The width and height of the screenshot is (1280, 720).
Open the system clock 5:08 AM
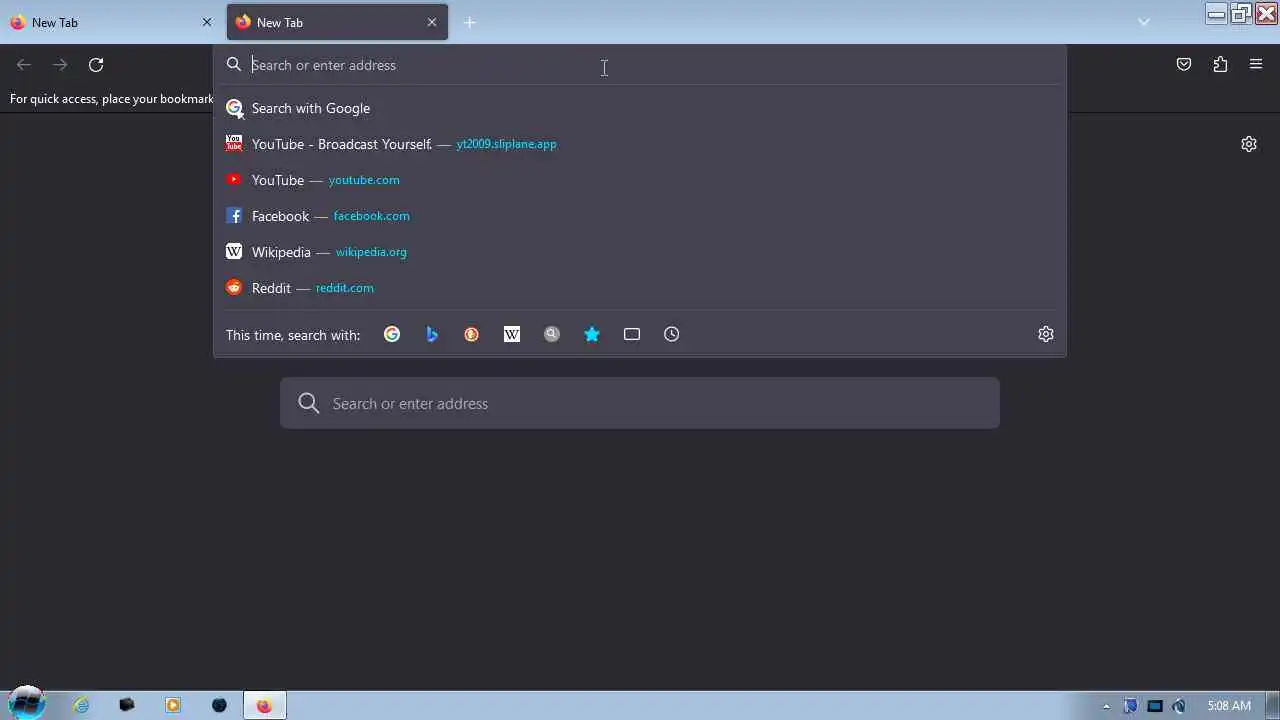pyautogui.click(x=1229, y=706)
